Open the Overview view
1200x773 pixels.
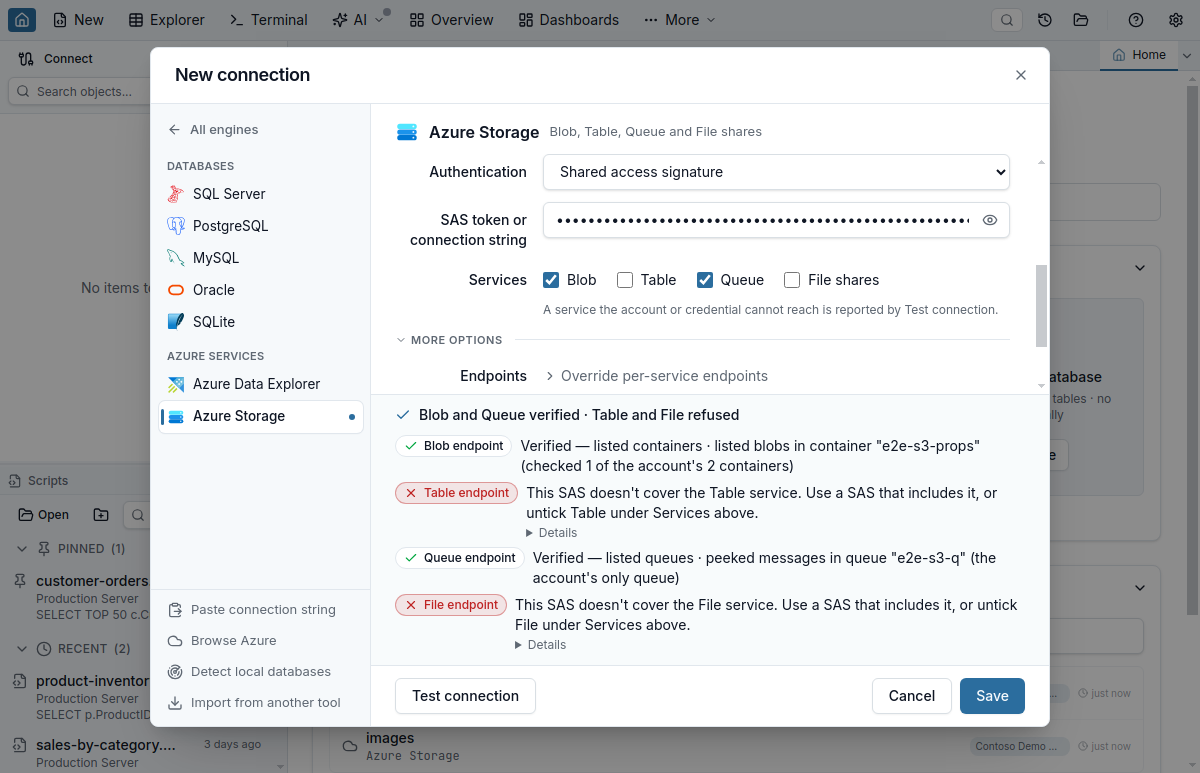[x=452, y=19]
